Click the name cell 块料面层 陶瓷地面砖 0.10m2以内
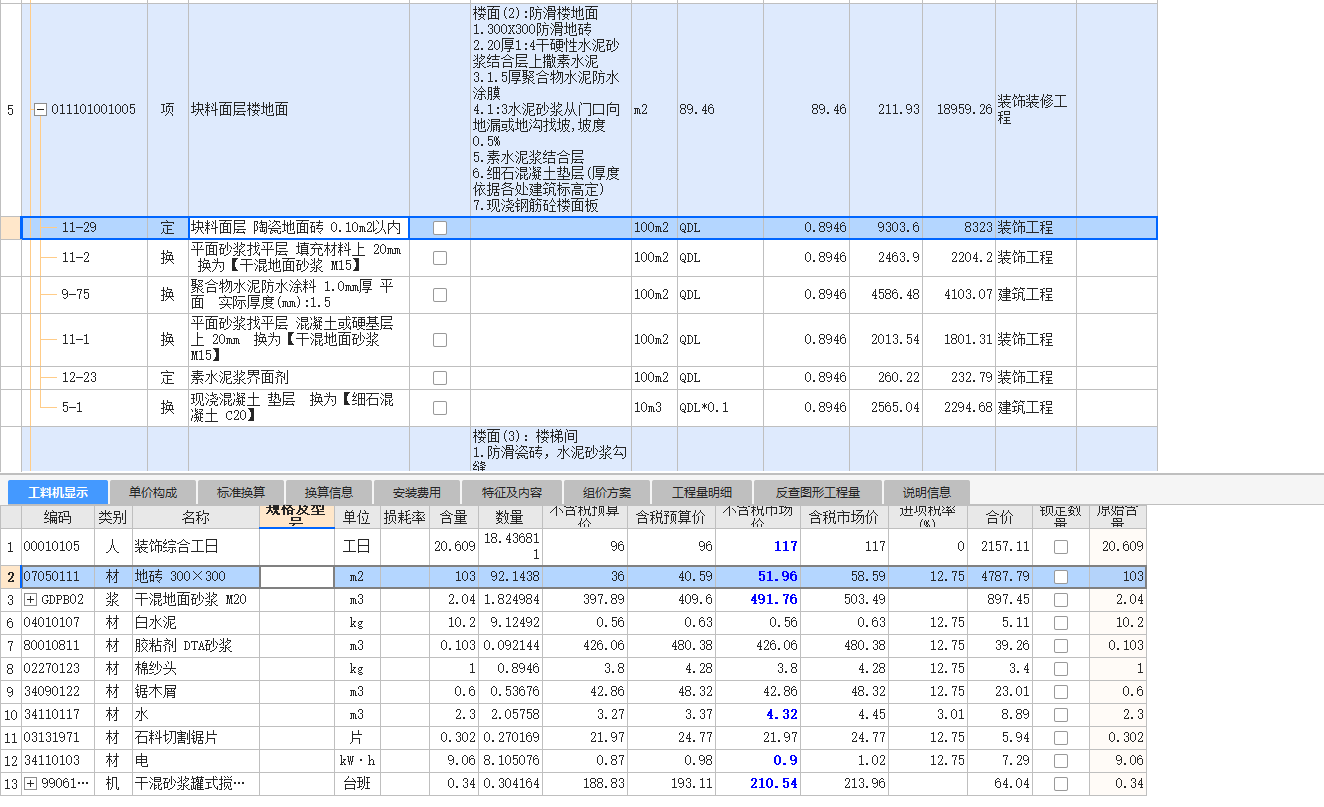Screen dimensions: 1324x807 click(298, 228)
